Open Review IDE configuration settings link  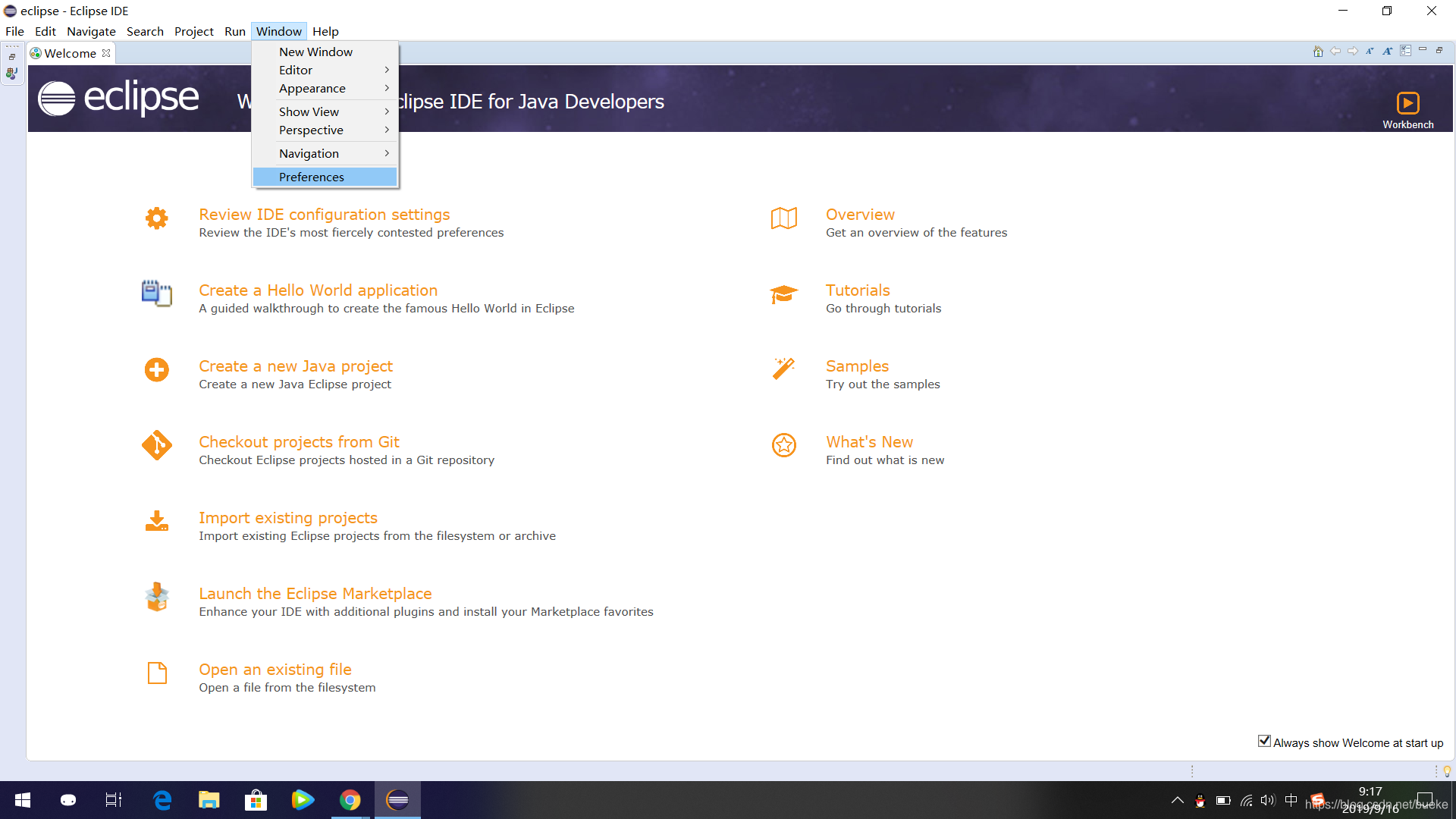pos(324,215)
